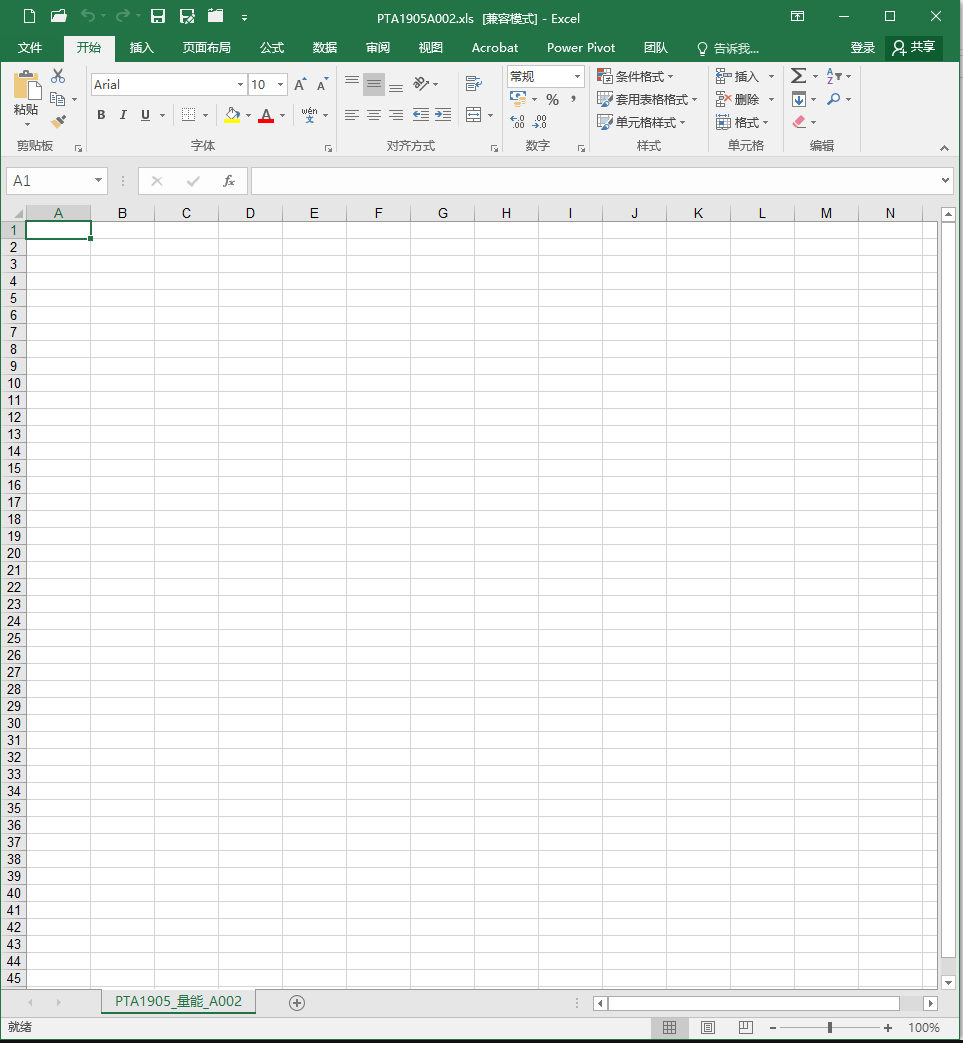Switch to Page Layout view in status bar
963x1043 pixels.
708,1028
